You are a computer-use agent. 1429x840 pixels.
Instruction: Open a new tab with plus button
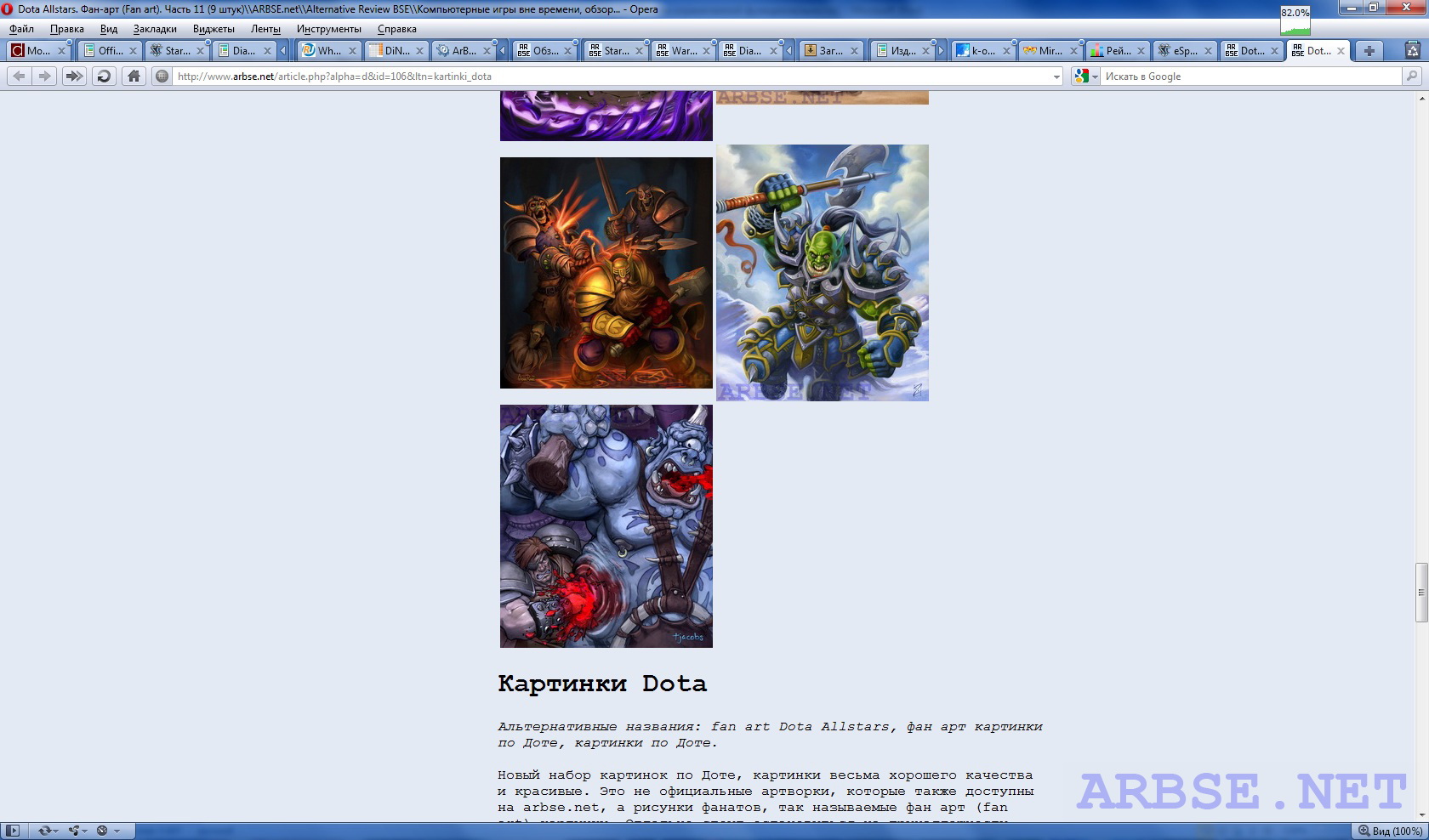pyautogui.click(x=1369, y=51)
